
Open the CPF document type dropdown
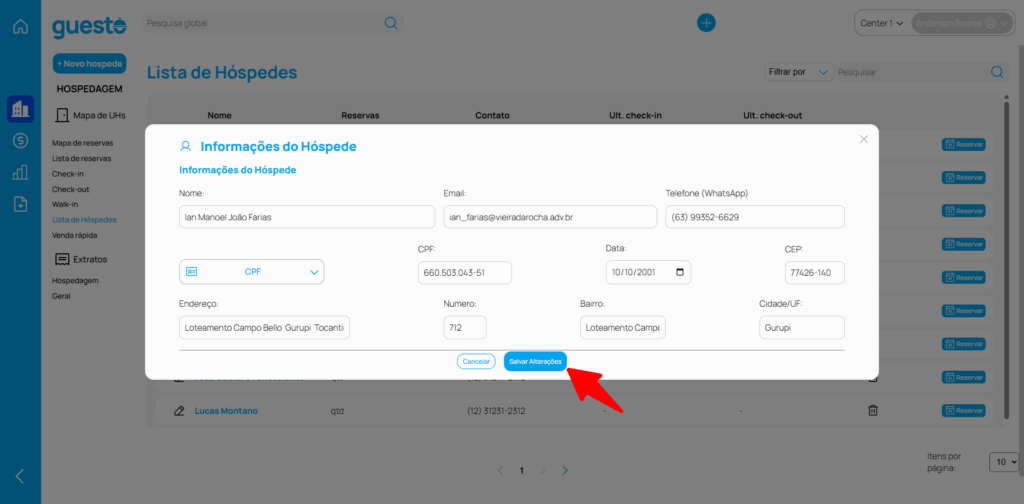251,271
